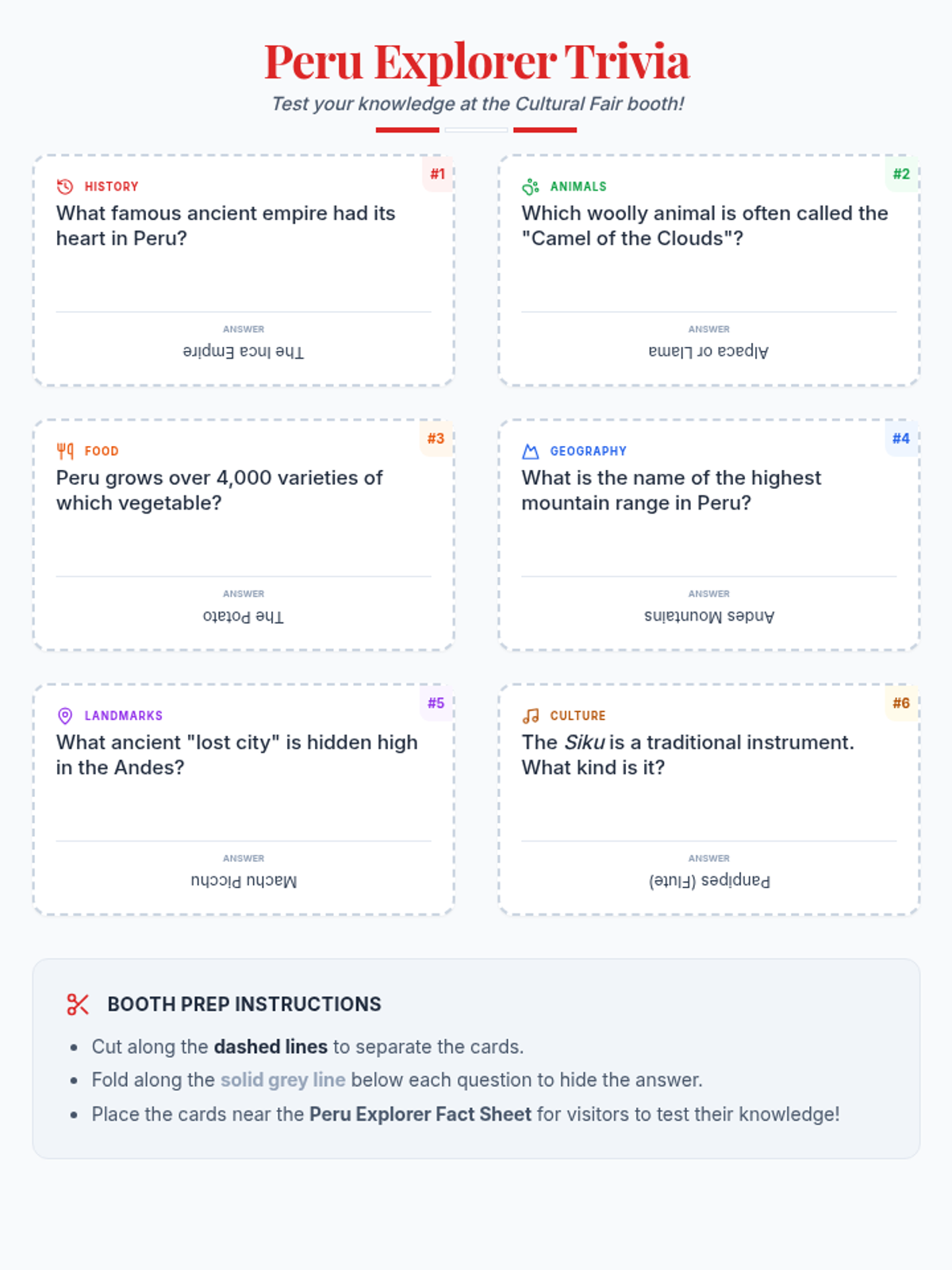Select the #1 card number badge
952x1270 pixels.
437,174
